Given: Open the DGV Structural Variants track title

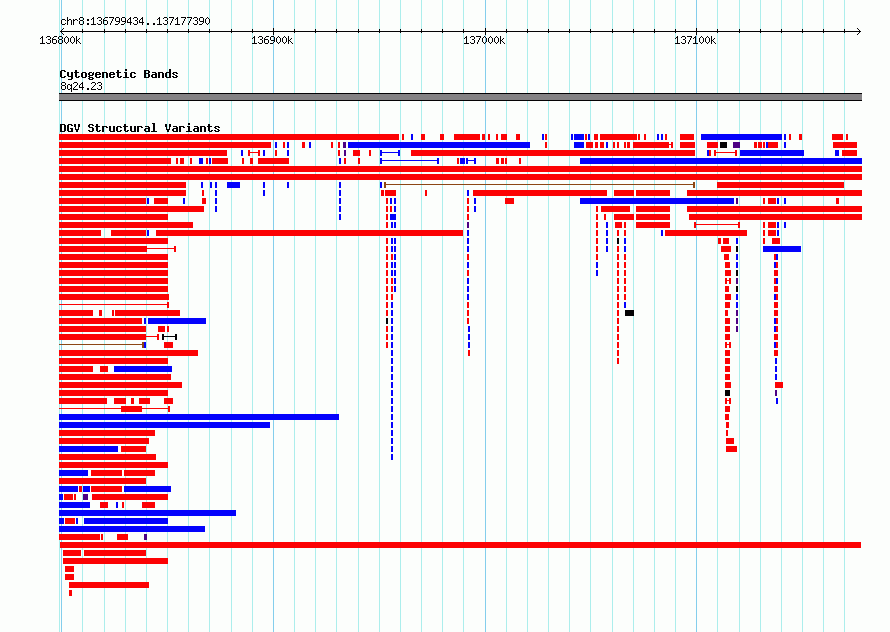Looking at the screenshot, I should pos(140,128).
